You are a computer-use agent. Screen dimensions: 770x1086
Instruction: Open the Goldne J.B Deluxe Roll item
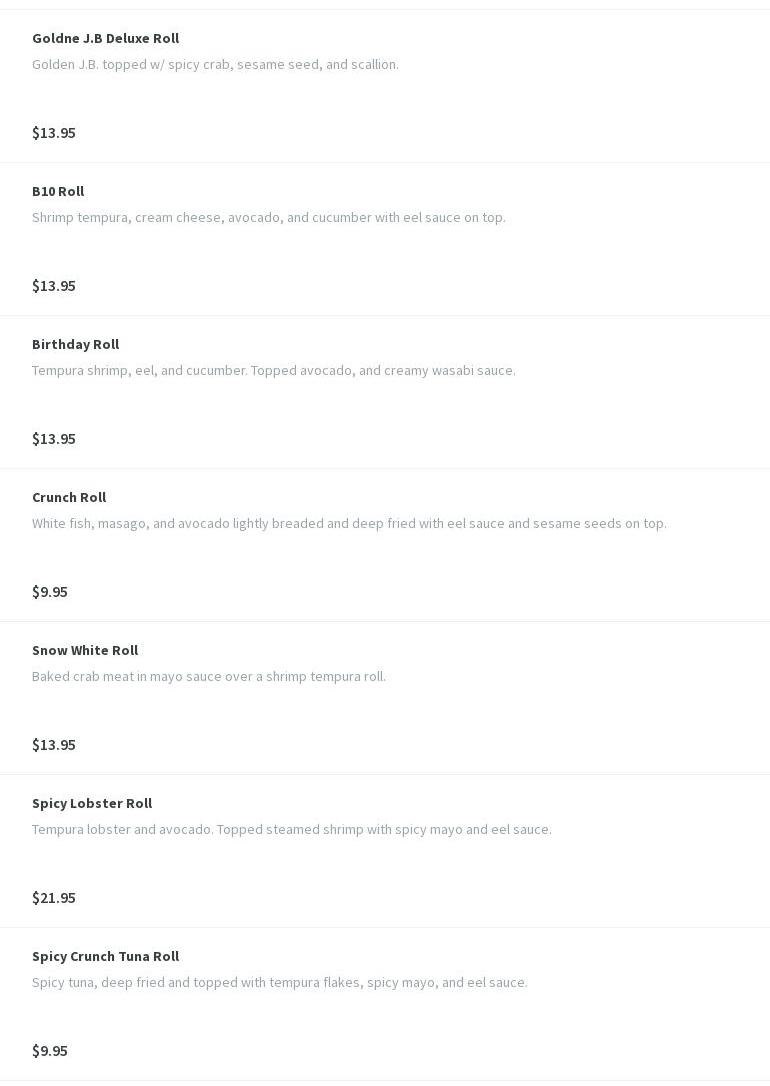coord(105,38)
